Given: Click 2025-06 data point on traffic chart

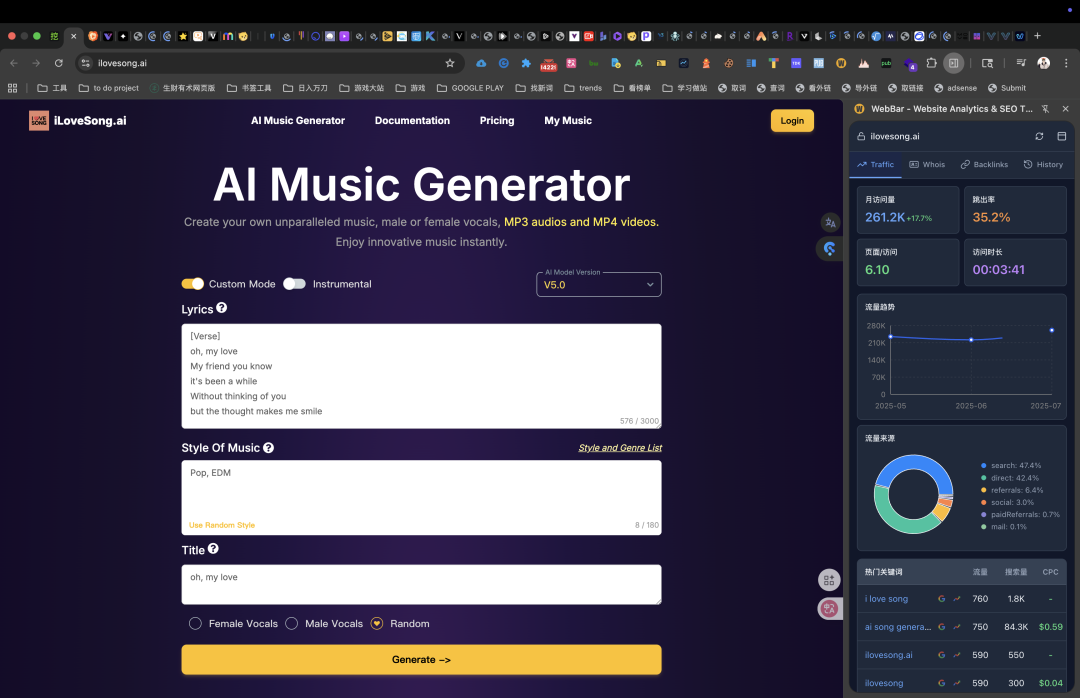Looking at the screenshot, I should pos(971,340).
